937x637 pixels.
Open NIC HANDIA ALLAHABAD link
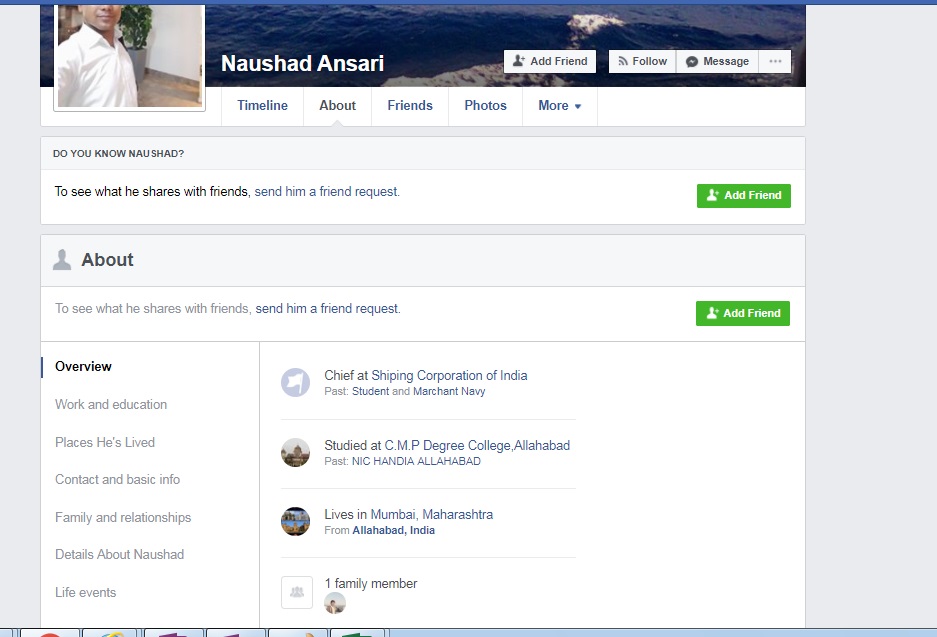tap(416, 461)
